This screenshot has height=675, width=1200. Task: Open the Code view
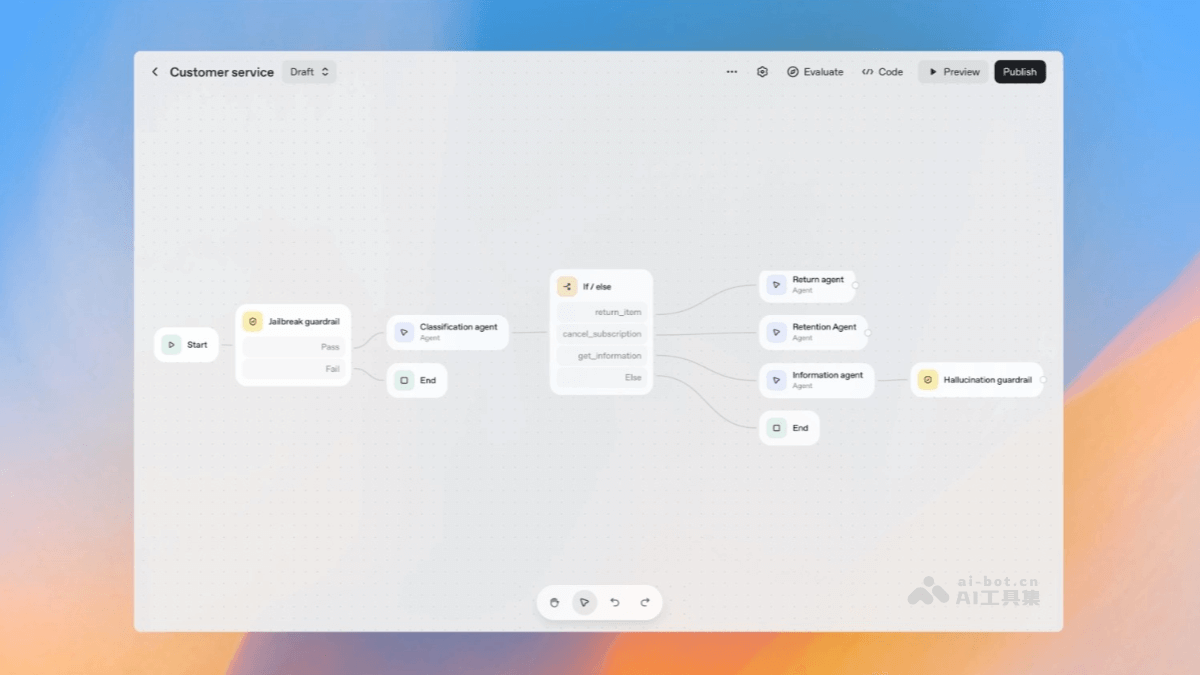pyautogui.click(x=882, y=71)
